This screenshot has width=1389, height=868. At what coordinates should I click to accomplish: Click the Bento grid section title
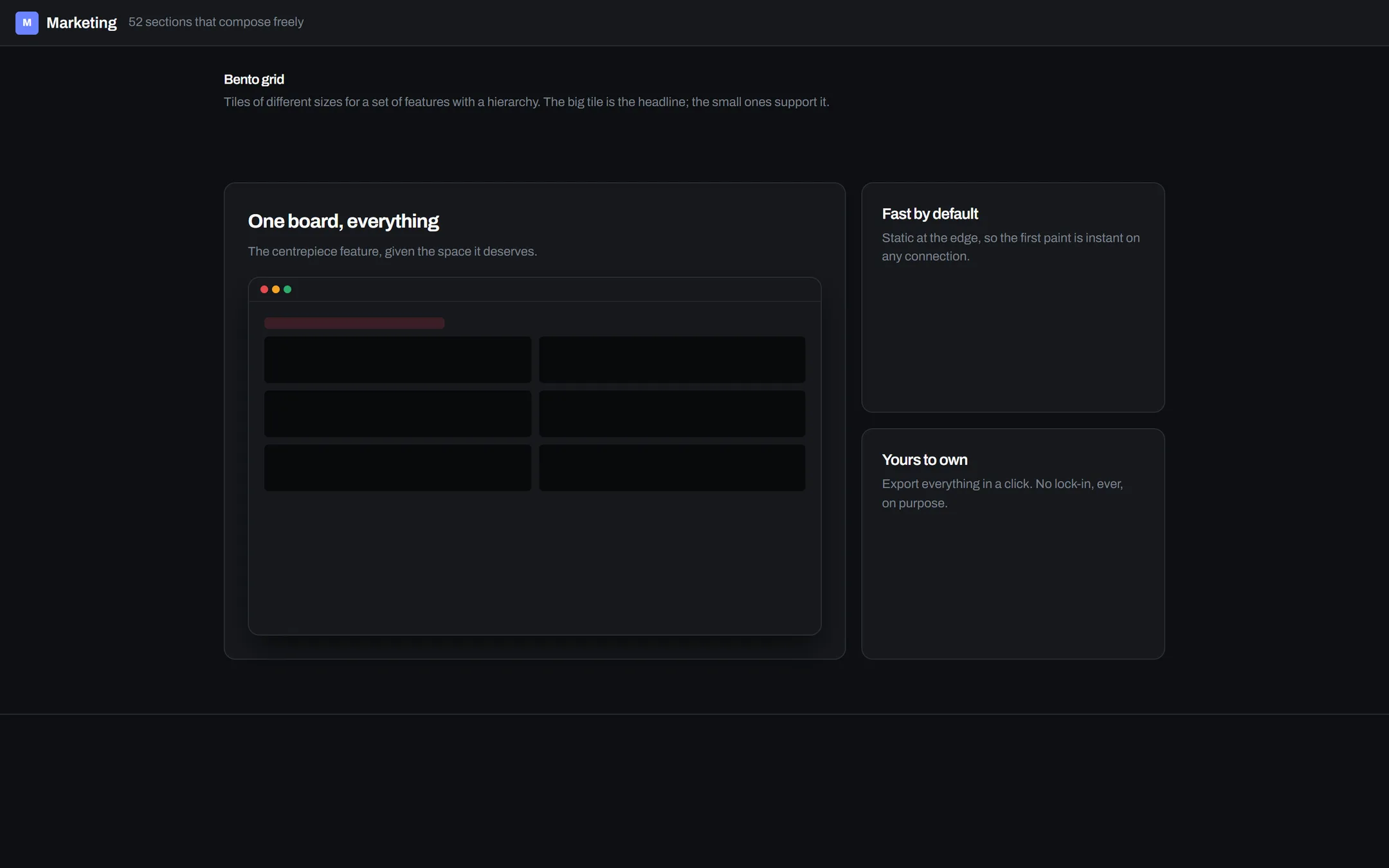254,79
